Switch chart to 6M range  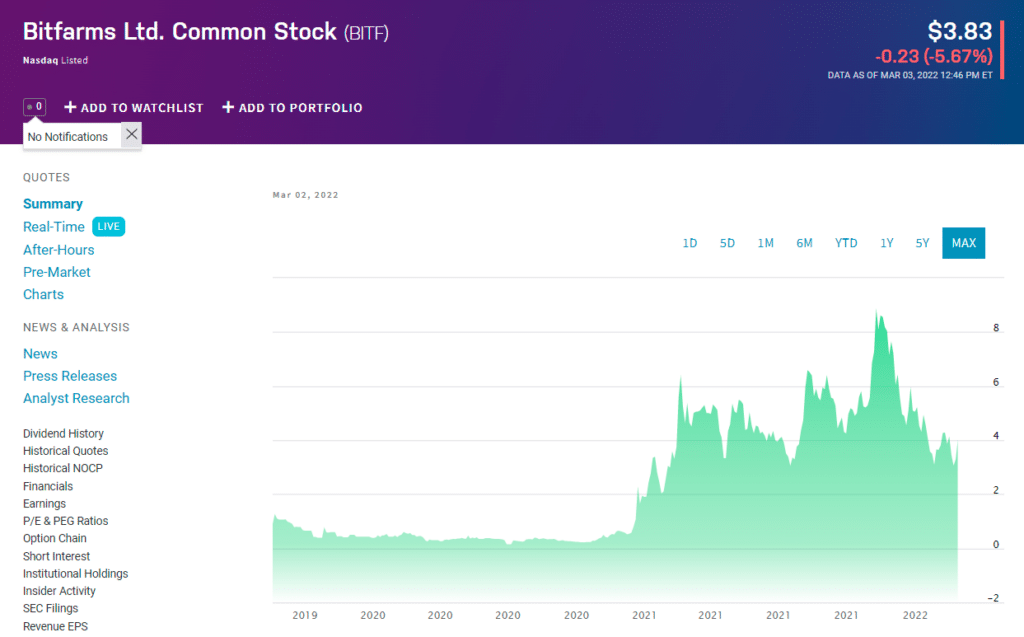(x=804, y=243)
